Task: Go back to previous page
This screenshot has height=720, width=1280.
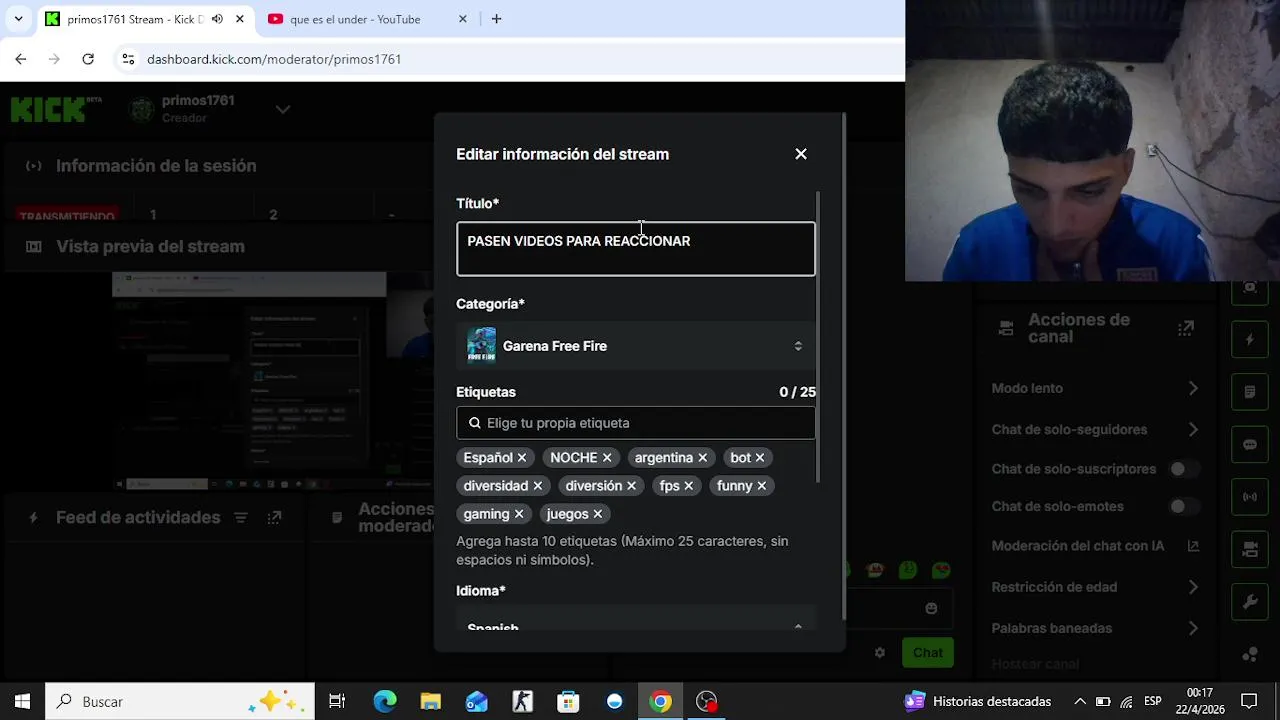Action: click(x=21, y=59)
